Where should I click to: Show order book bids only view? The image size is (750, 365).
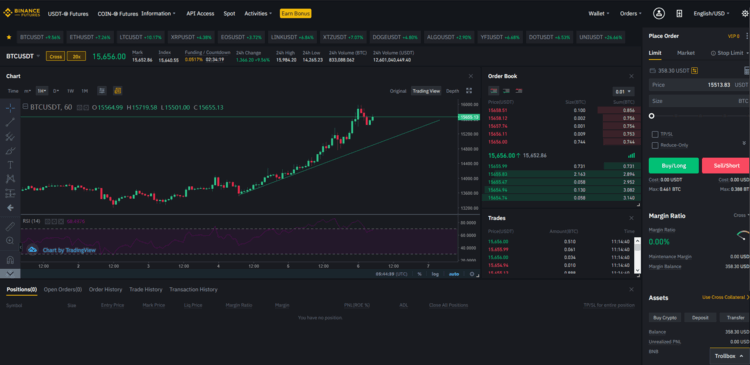click(506, 91)
